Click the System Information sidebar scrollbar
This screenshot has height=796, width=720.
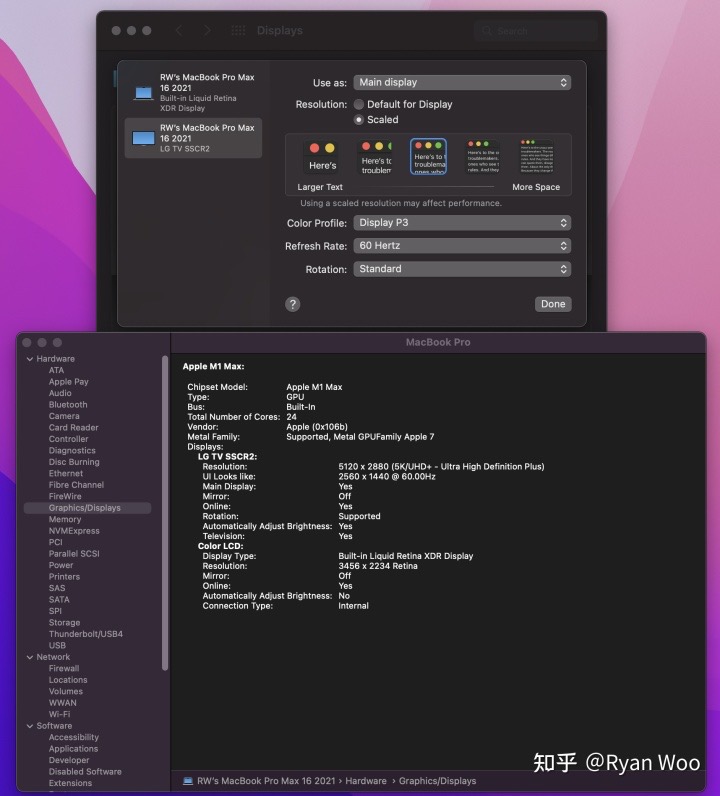(165, 513)
